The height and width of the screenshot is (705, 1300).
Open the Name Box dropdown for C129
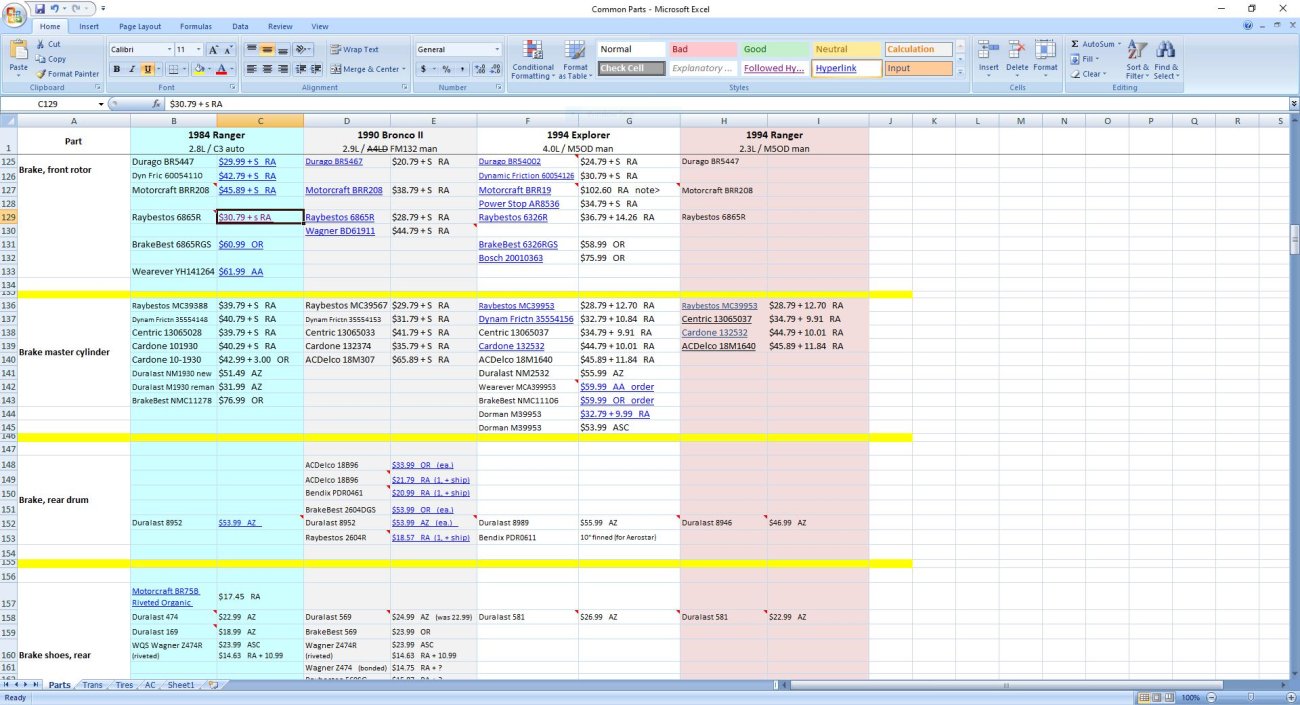[x=101, y=104]
